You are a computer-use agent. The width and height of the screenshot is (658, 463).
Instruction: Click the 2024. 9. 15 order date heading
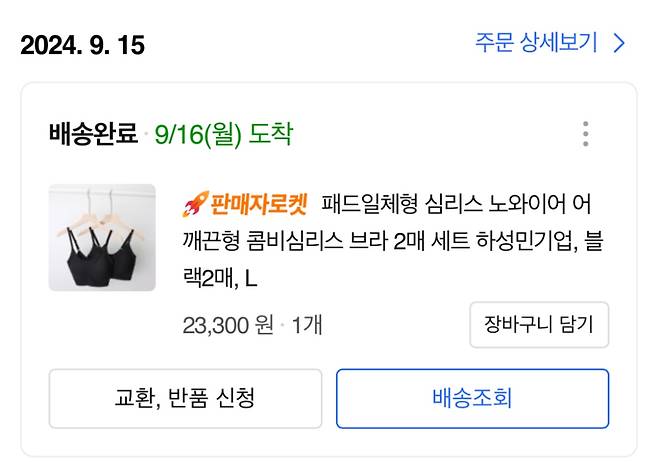pyautogui.click(x=82, y=45)
